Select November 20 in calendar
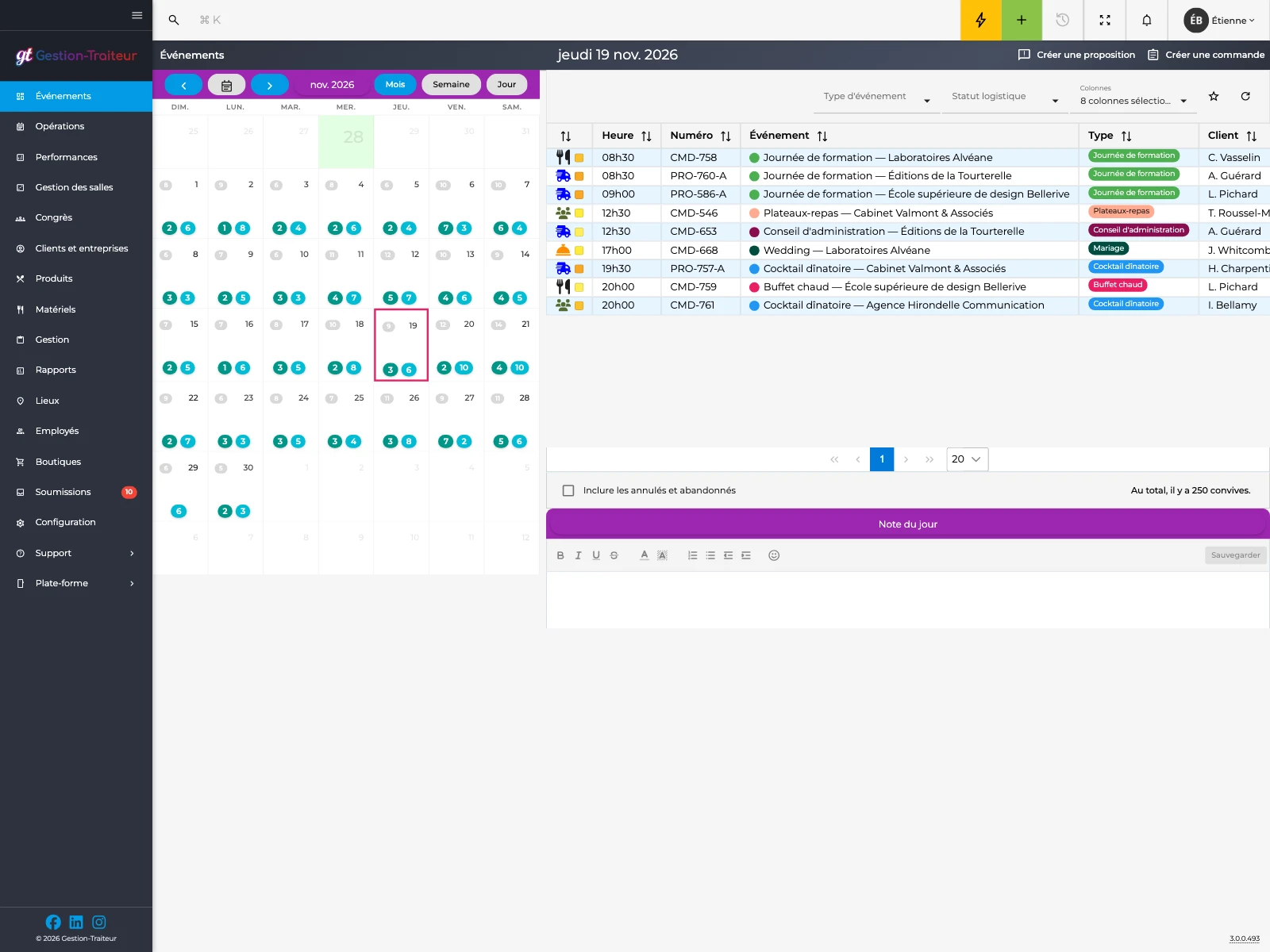 coord(456,344)
